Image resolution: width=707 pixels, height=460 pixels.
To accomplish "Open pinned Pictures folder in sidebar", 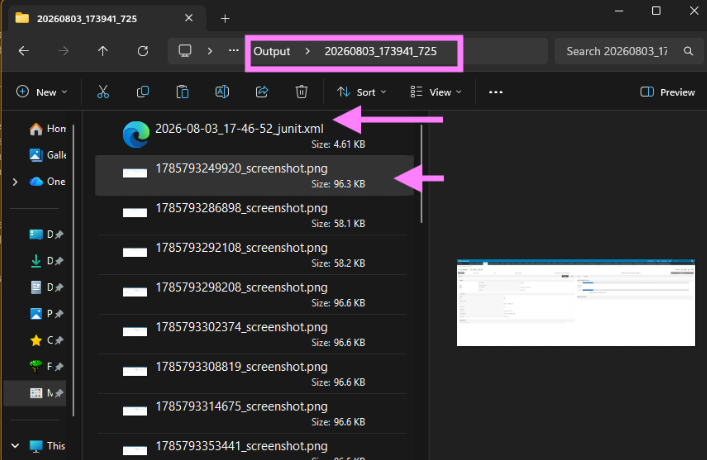I will click(x=46, y=314).
